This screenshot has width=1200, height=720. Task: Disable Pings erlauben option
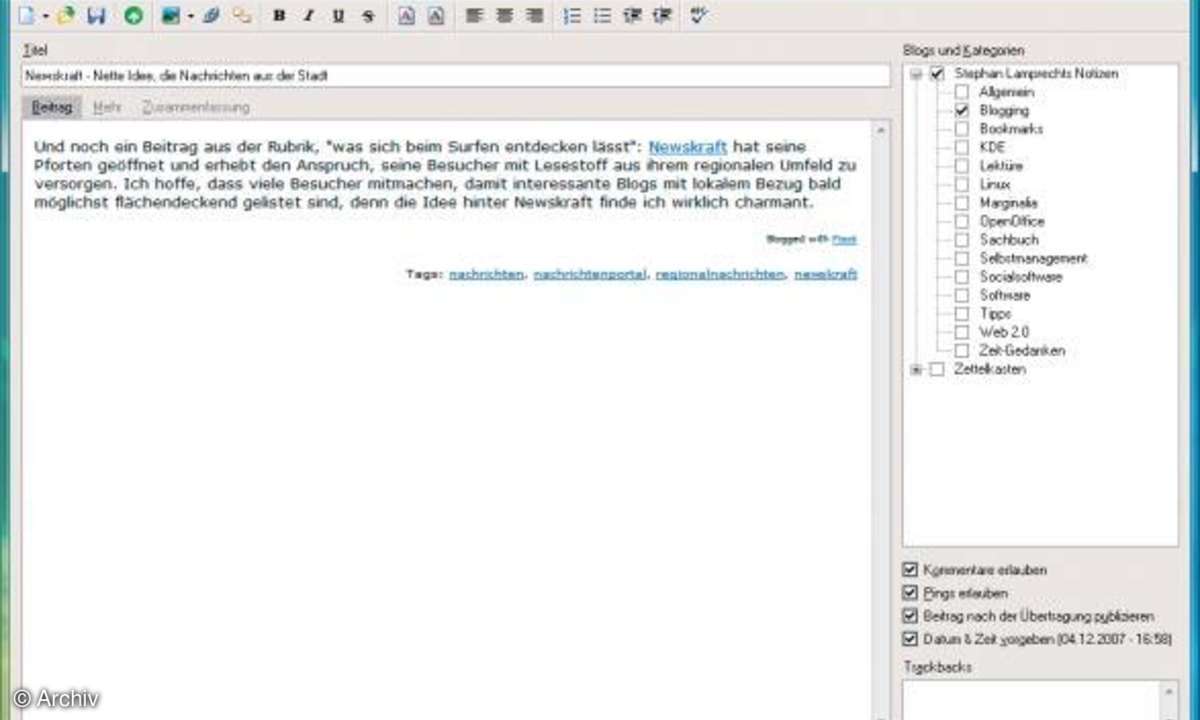tap(909, 593)
